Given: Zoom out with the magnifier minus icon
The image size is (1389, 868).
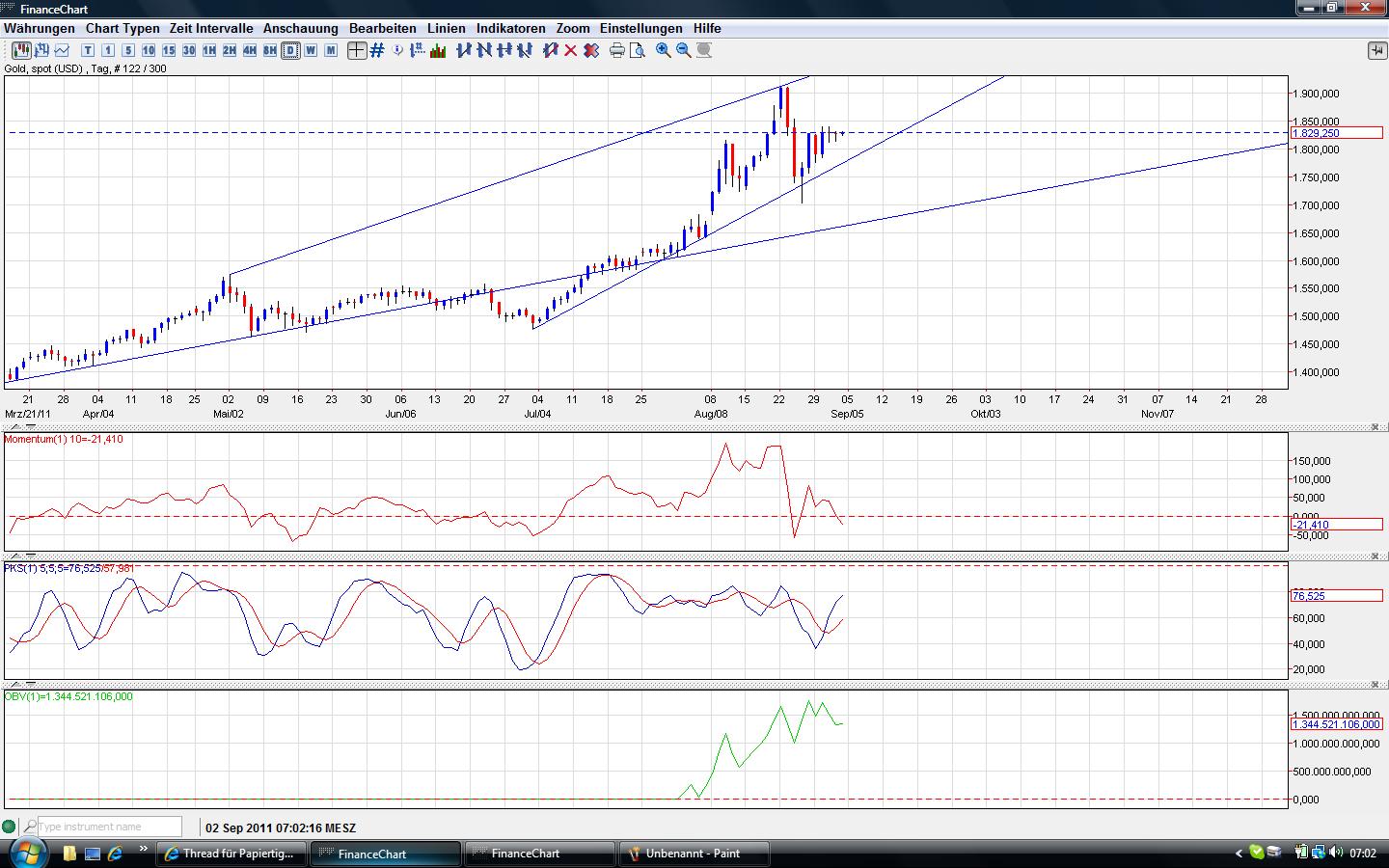Looking at the screenshot, I should (x=684, y=50).
